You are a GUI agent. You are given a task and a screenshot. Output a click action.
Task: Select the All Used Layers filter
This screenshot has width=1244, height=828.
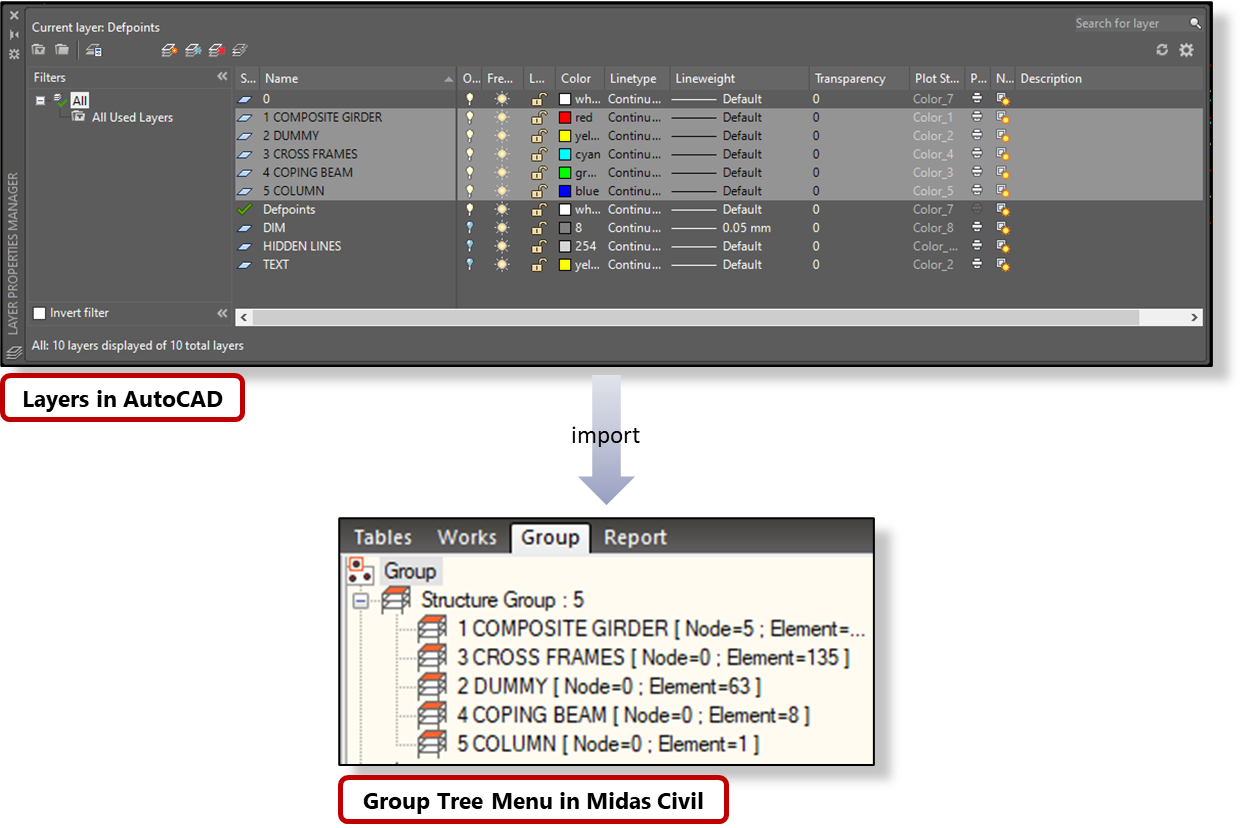click(x=130, y=117)
